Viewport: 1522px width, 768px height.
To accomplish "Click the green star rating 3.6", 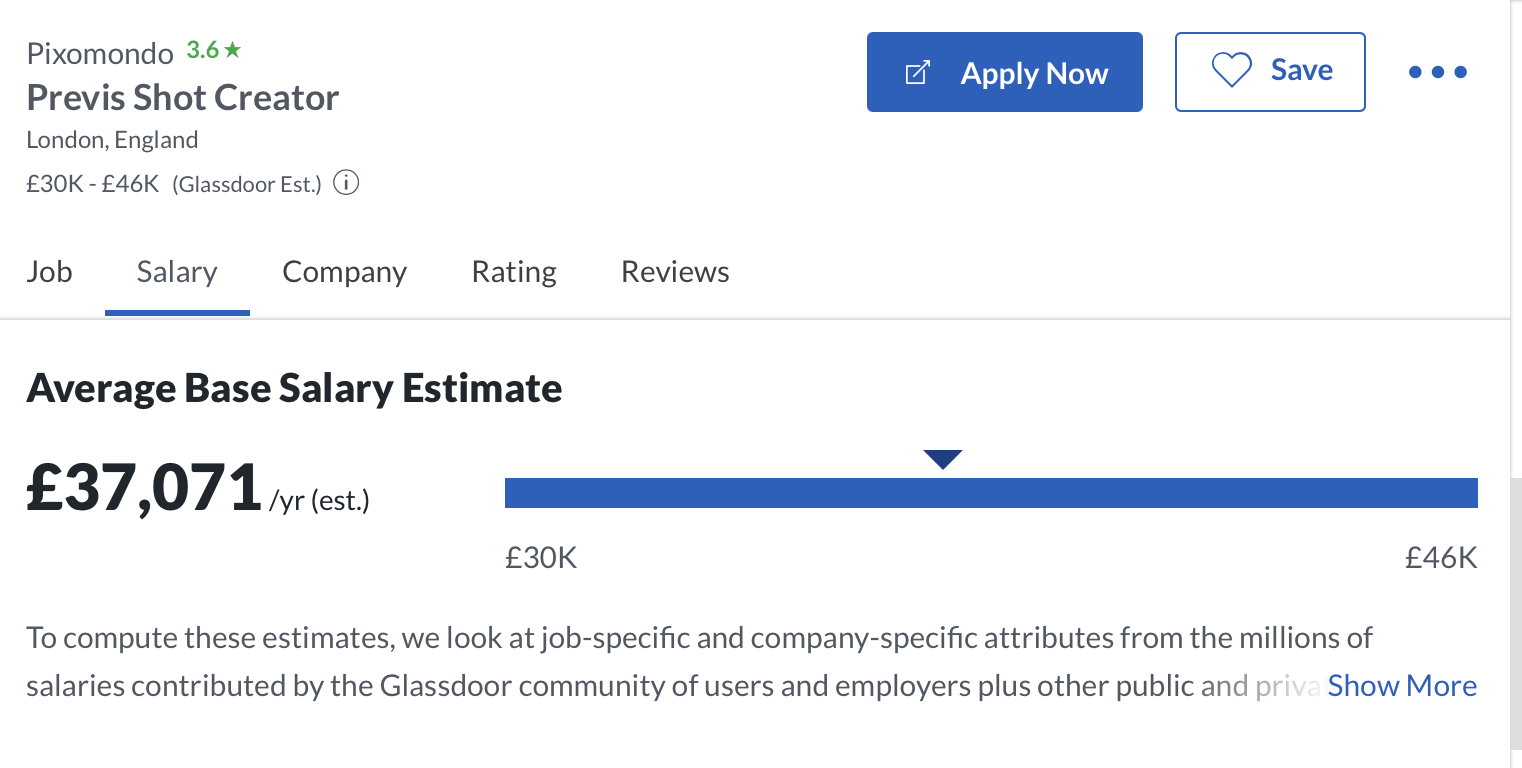I will [x=213, y=49].
